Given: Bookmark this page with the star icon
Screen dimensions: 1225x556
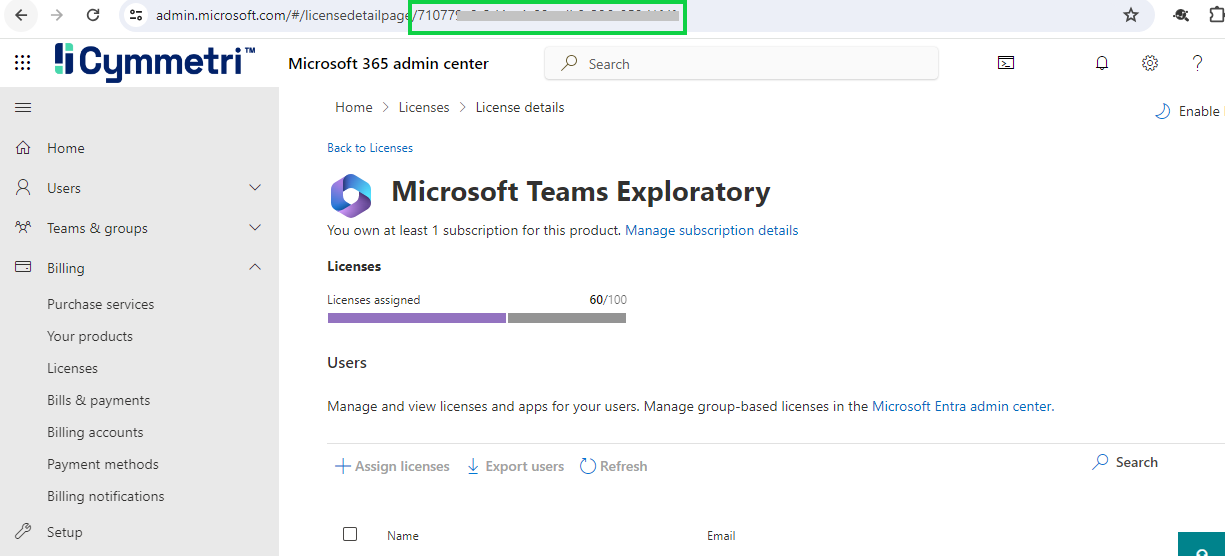Looking at the screenshot, I should [1131, 15].
